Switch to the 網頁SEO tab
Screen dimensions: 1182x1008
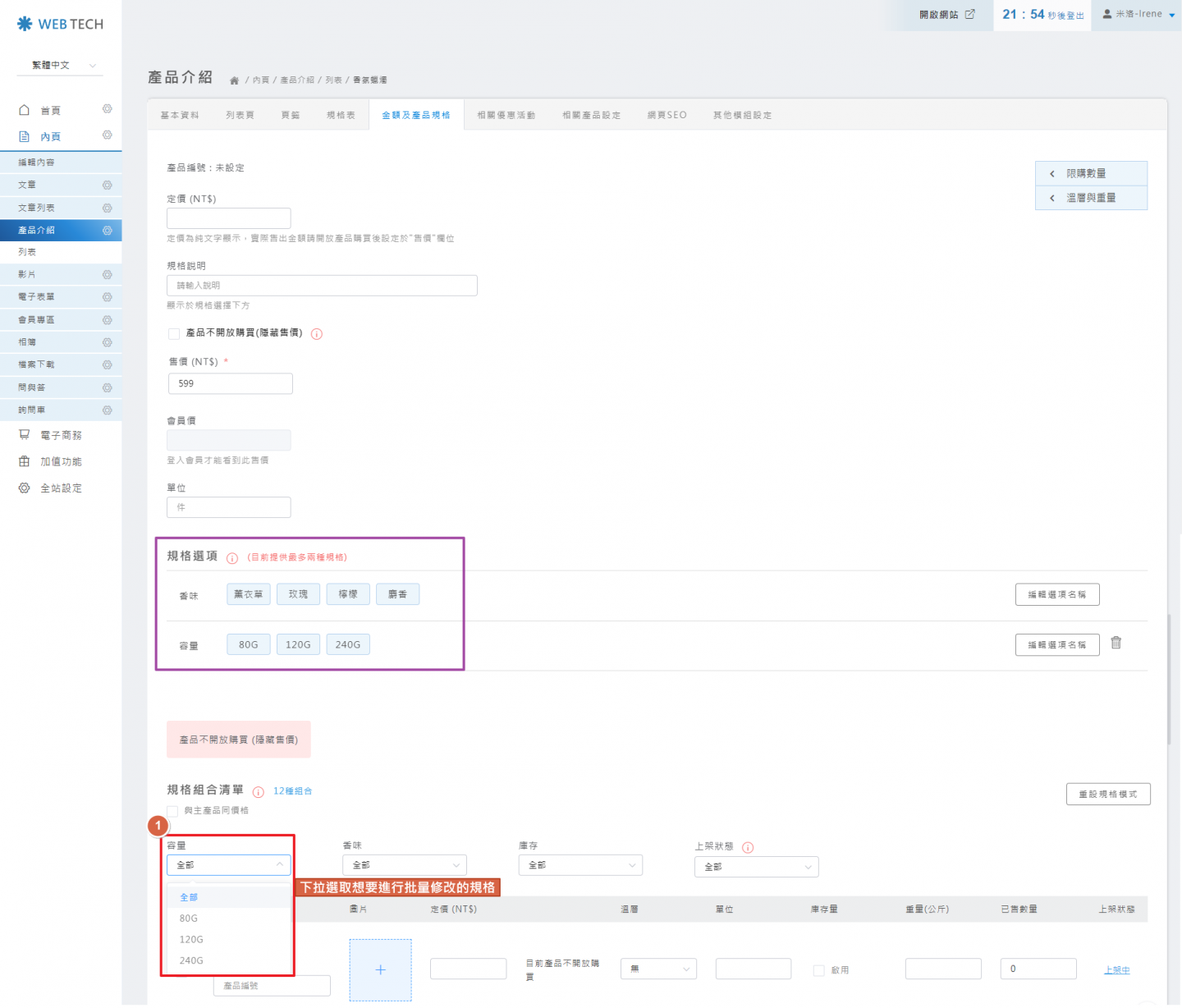pyautogui.click(x=667, y=116)
